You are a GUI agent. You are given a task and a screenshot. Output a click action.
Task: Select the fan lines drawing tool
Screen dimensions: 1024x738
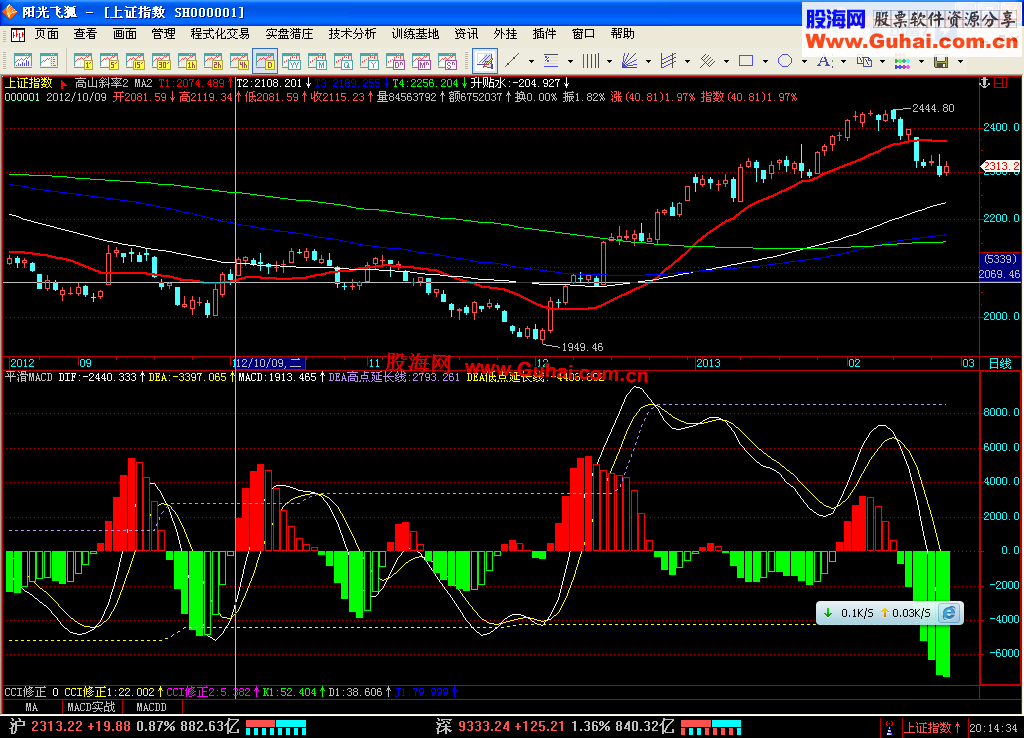click(x=630, y=61)
